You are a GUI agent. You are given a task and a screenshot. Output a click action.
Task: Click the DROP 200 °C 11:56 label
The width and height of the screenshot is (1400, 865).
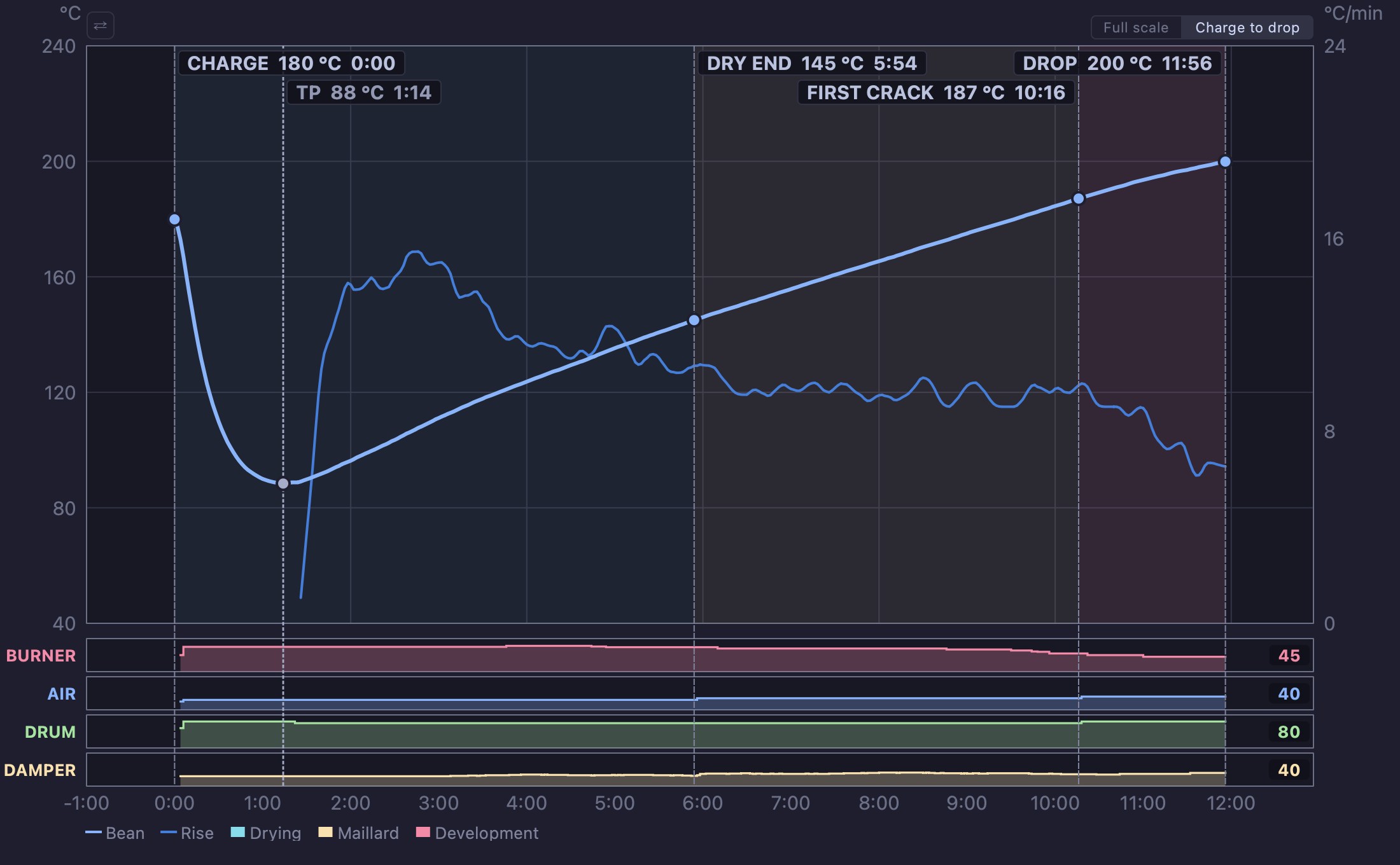coord(1117,63)
